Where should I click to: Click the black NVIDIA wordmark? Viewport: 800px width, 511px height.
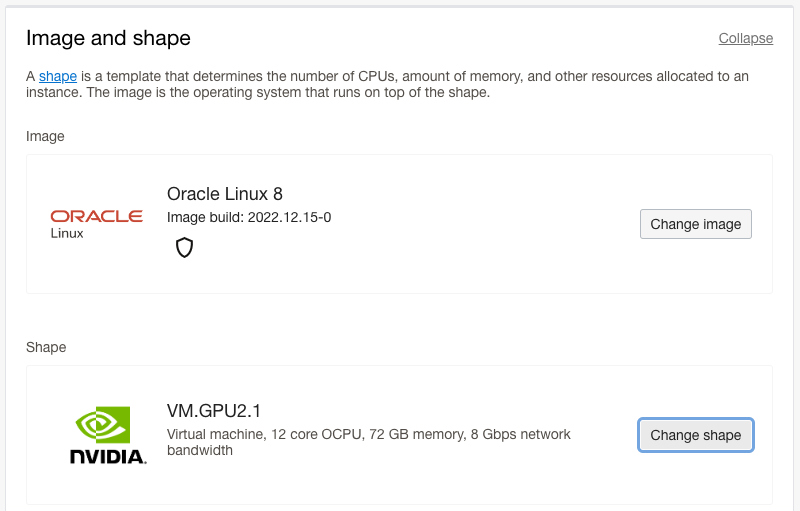[x=108, y=456]
